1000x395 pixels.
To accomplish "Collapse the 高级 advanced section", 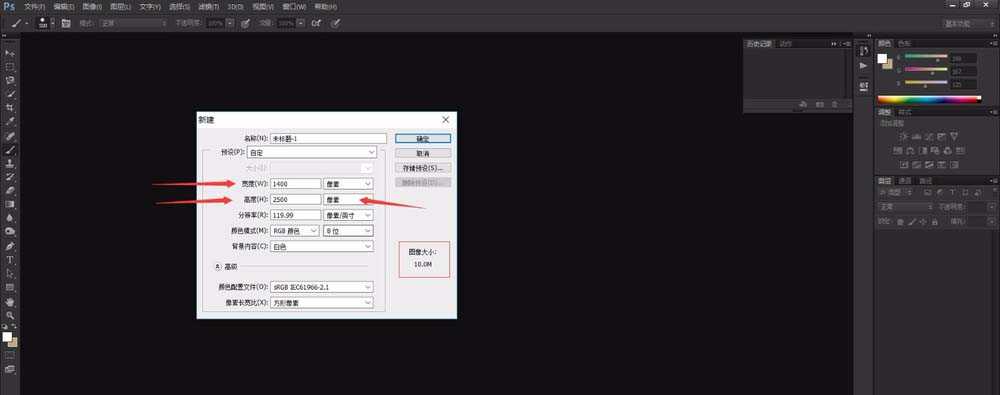I will pyautogui.click(x=217, y=266).
